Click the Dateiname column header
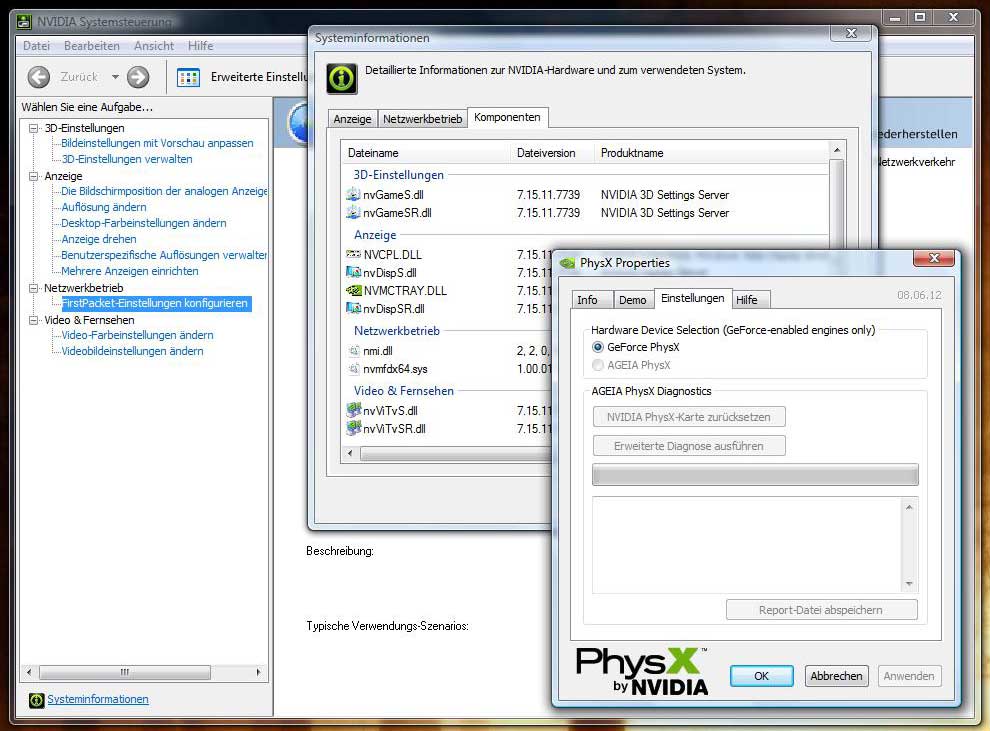Image resolution: width=990 pixels, height=731 pixels. [426, 153]
